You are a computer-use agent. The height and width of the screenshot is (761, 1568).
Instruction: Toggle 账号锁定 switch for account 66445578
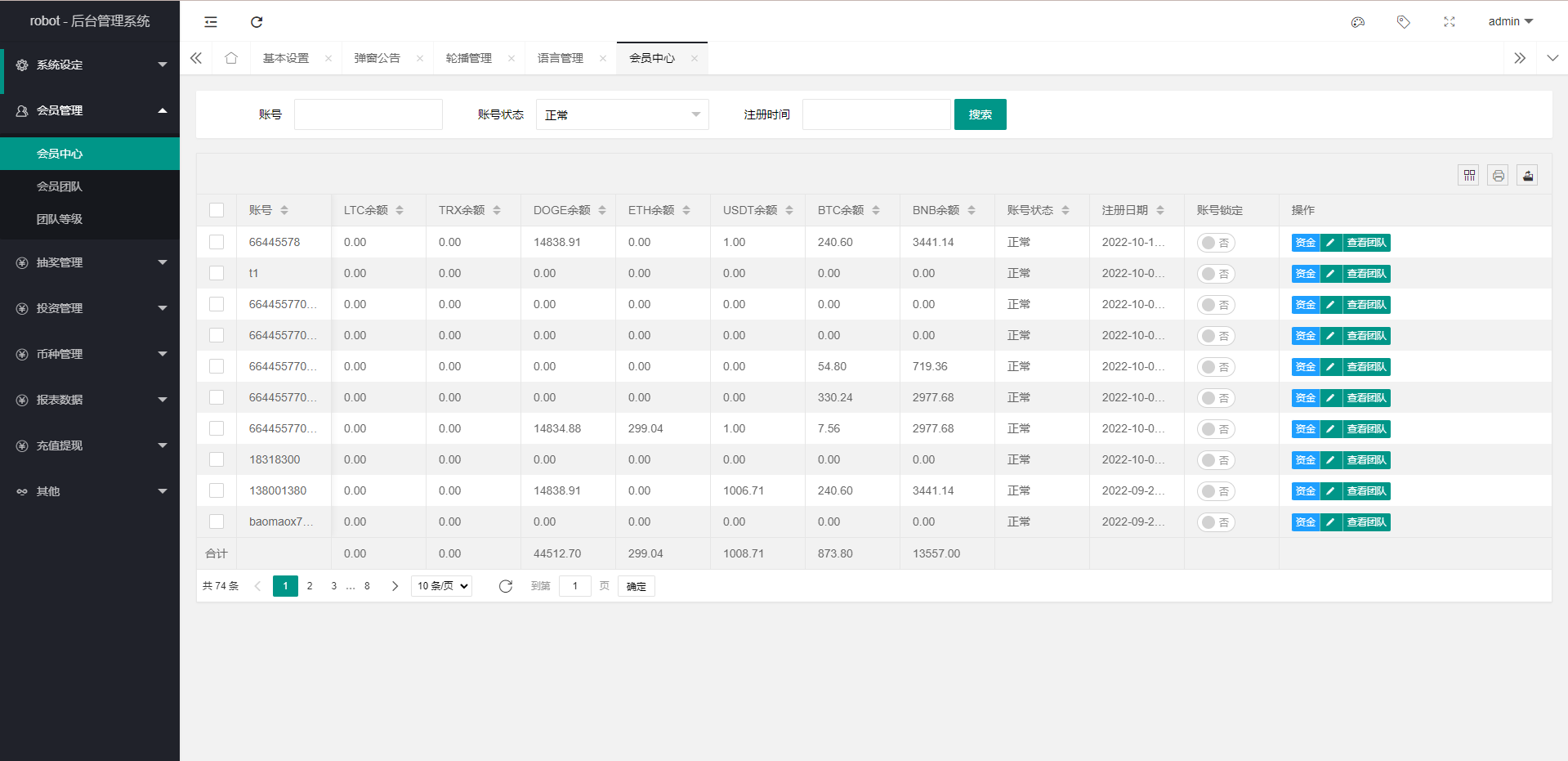(x=1216, y=242)
